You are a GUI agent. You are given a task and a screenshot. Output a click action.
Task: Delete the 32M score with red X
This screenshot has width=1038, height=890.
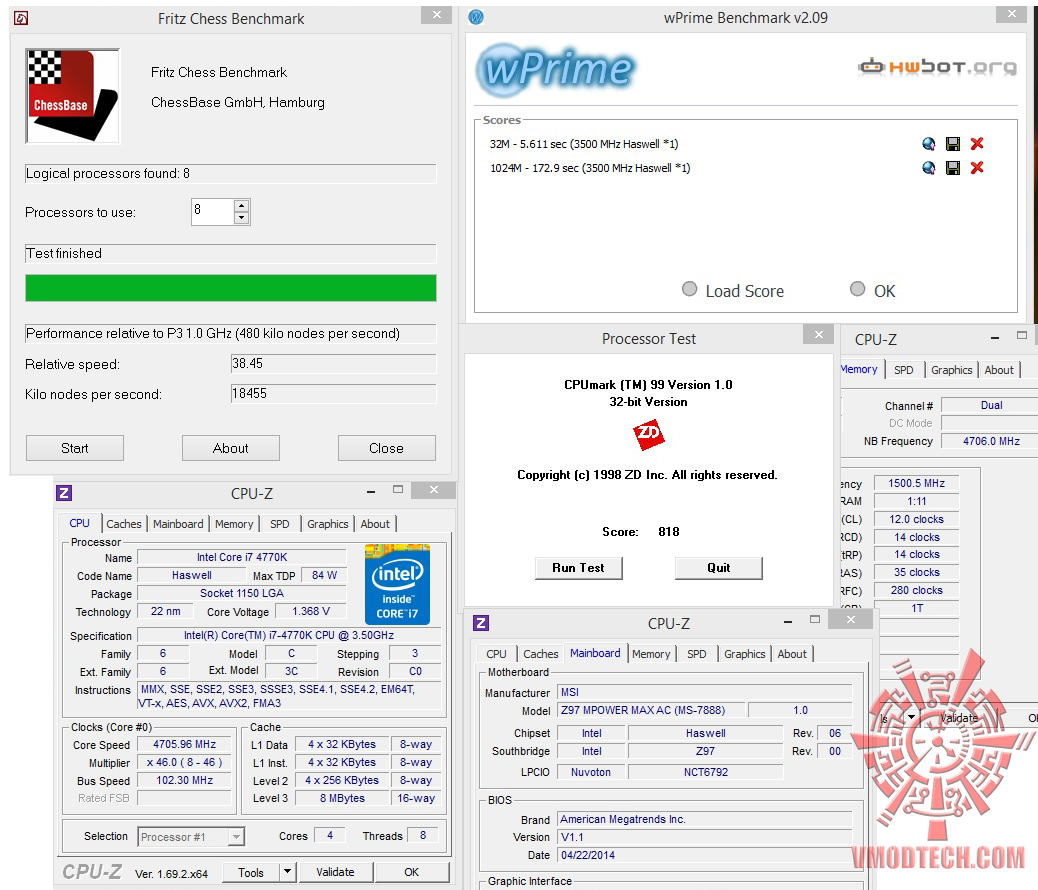(976, 143)
